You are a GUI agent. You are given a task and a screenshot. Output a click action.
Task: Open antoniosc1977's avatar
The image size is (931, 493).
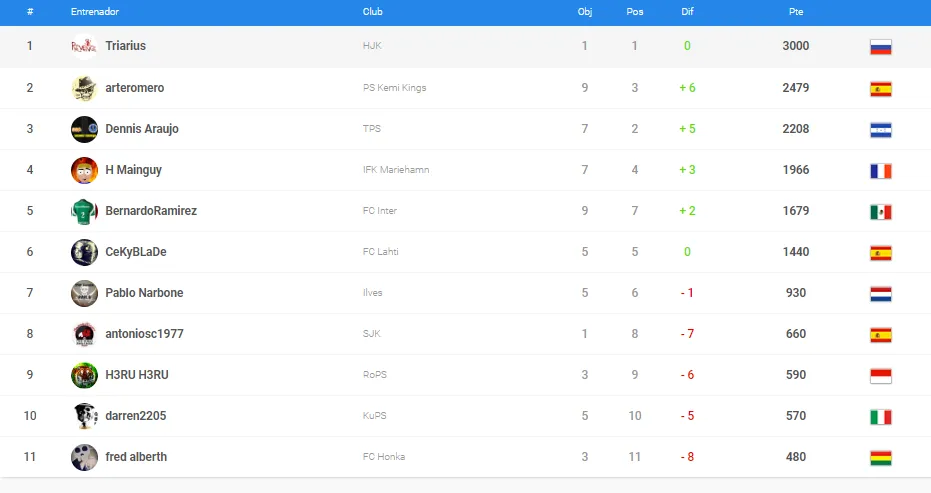(84, 334)
